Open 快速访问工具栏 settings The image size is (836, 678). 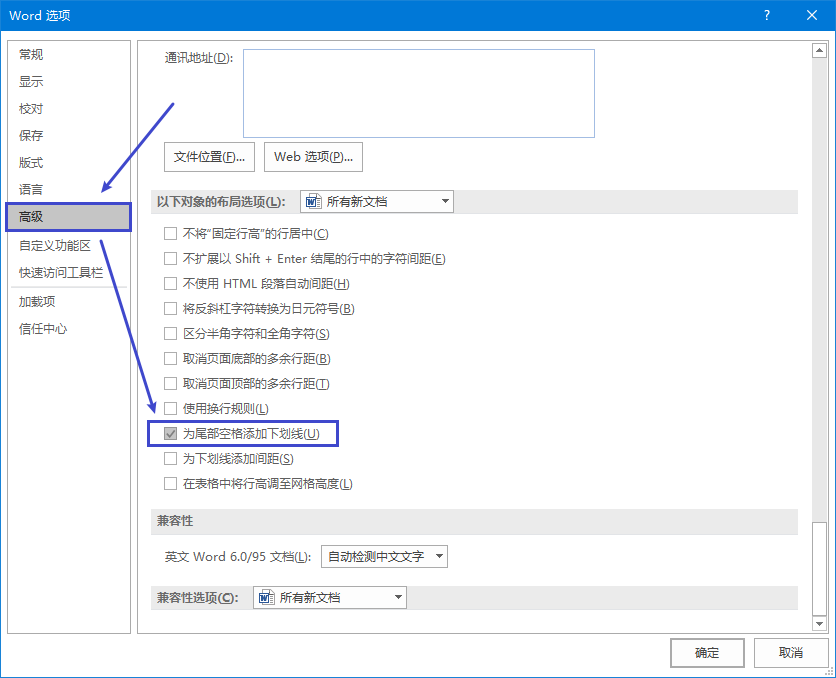[x=61, y=272]
